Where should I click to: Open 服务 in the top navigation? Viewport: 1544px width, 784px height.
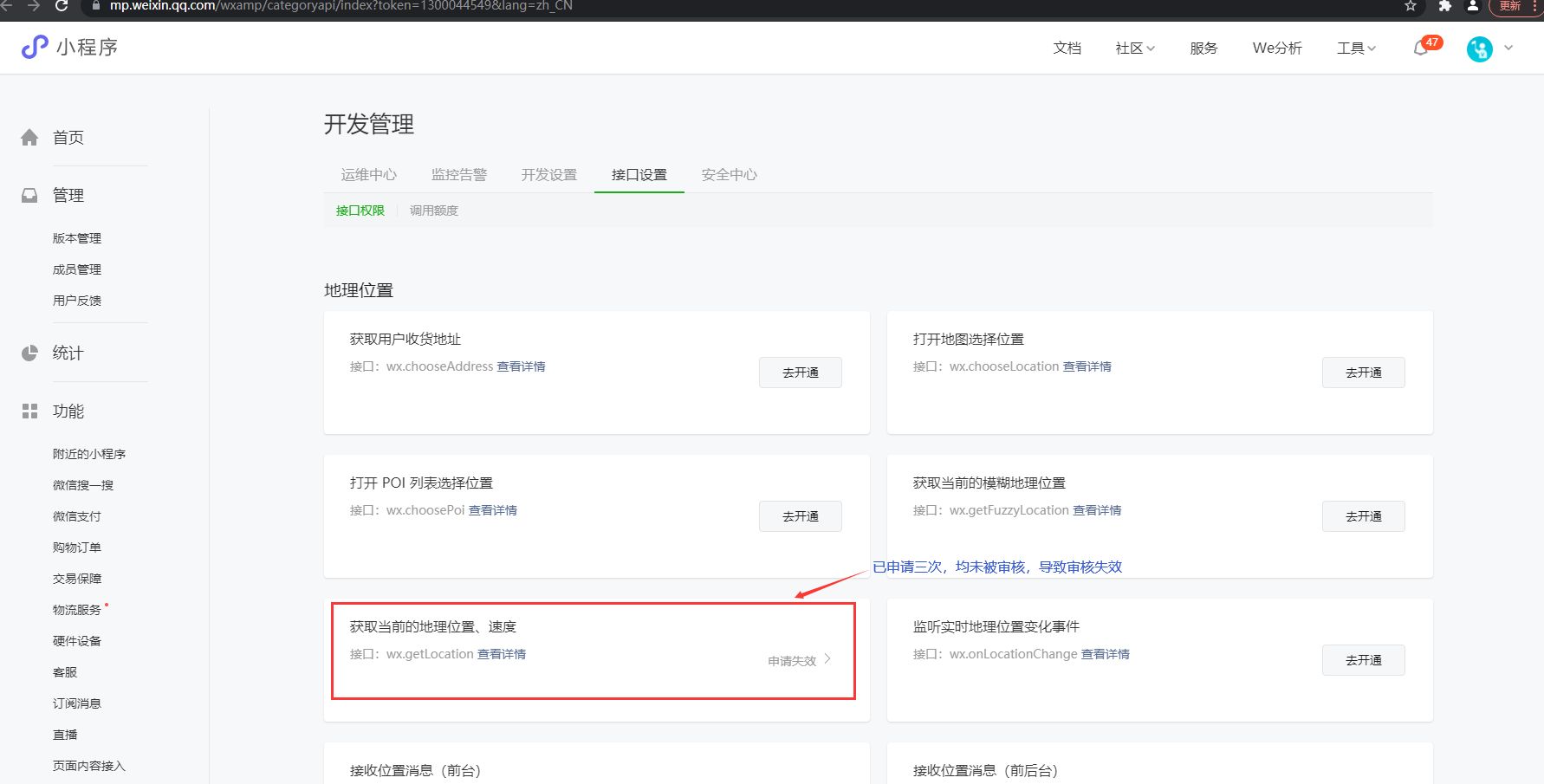click(1203, 49)
